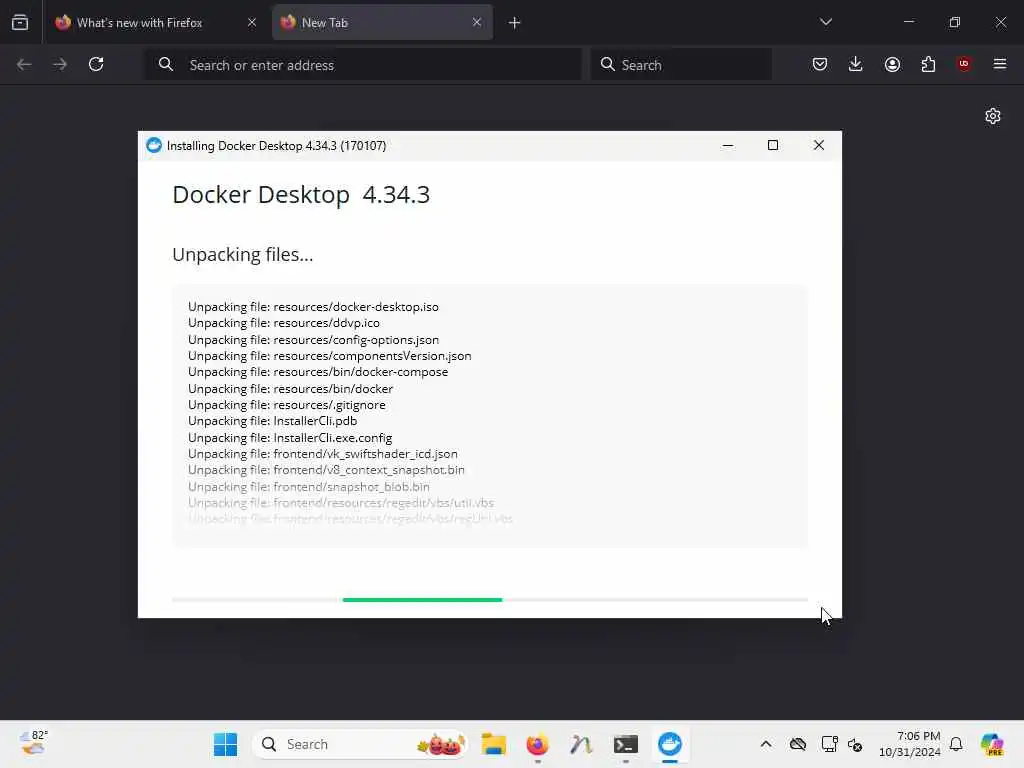1024x768 pixels.
Task: Focus the Search or enter address bar
Action: pos(363,65)
